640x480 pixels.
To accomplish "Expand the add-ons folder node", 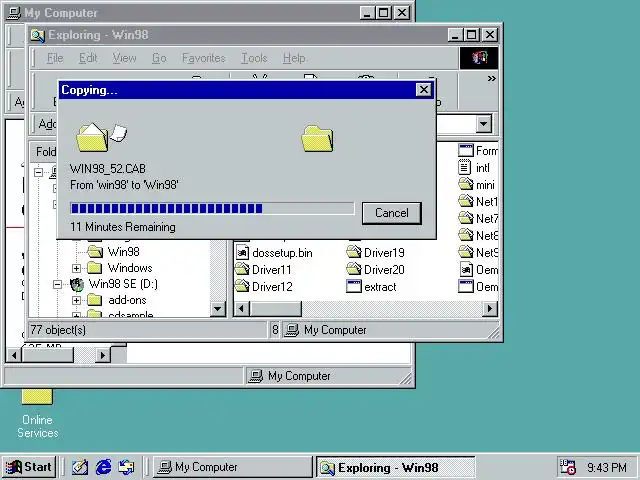I will (76, 301).
